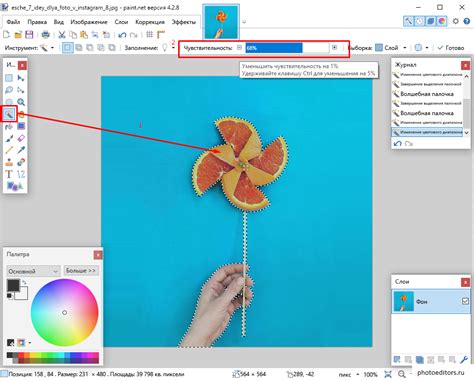Decrease sensitivity with the minus button
474x381 pixels.
[239, 47]
